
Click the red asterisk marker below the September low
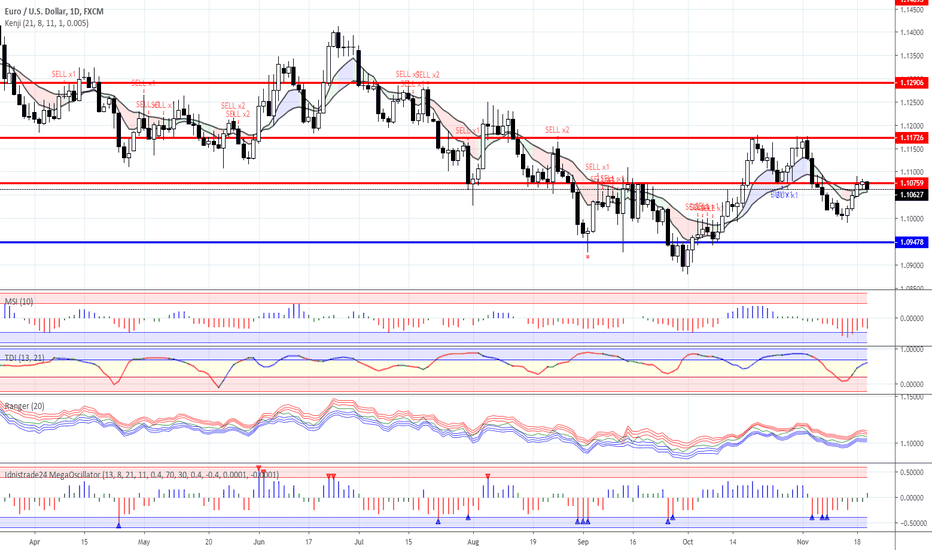click(588, 257)
